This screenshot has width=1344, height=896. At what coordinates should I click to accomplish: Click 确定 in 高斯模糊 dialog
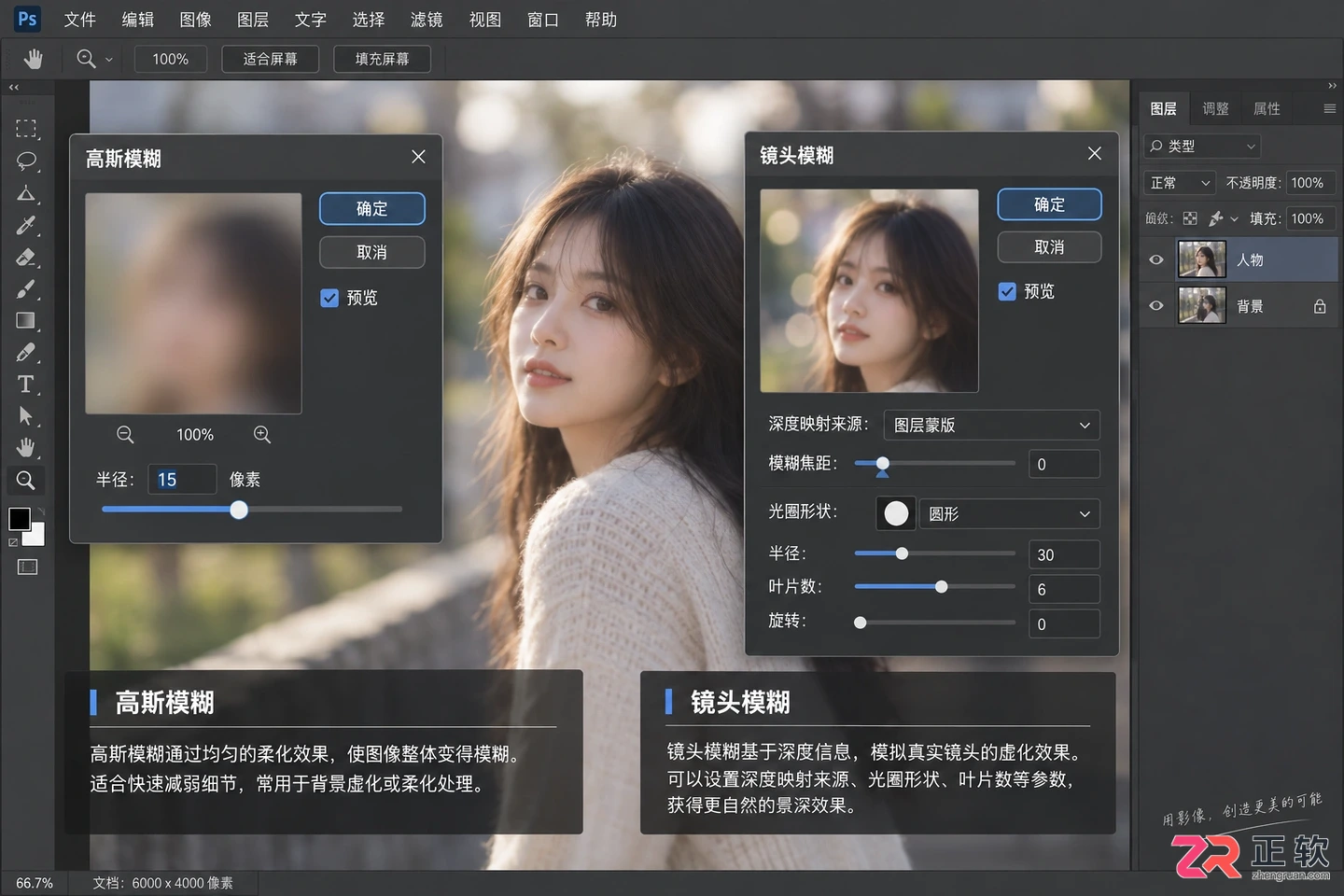(x=372, y=208)
